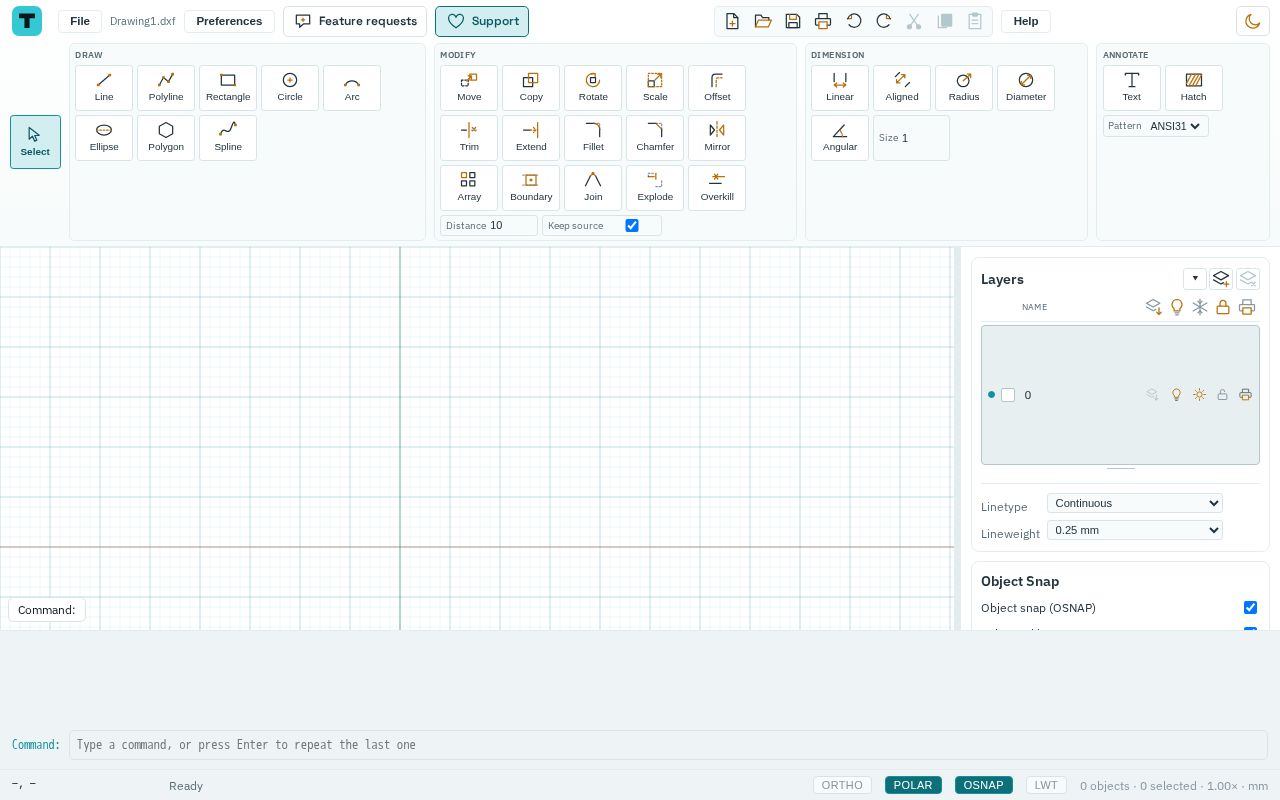Open the Preferences menu
1280x800 pixels.
pyautogui.click(x=229, y=21)
